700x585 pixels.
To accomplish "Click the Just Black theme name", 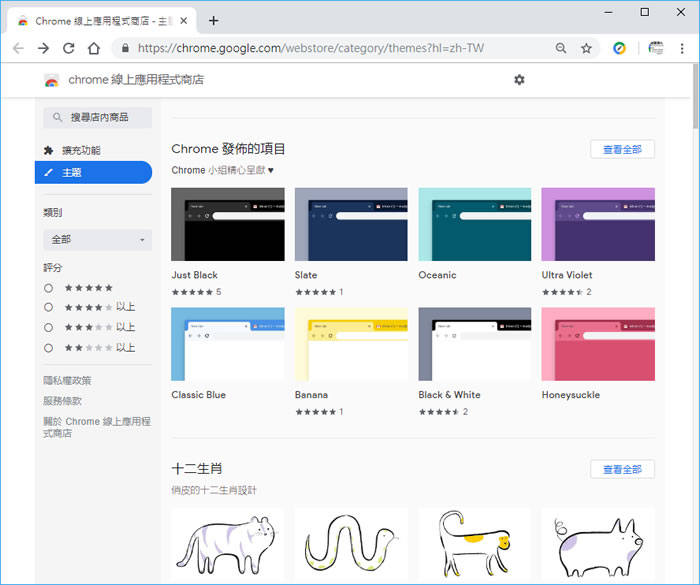I will (x=195, y=275).
